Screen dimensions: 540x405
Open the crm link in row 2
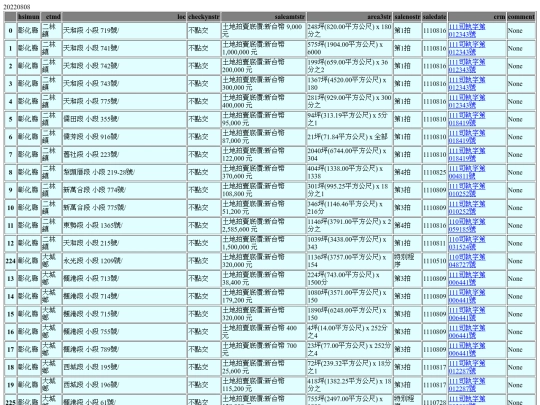tap(467, 66)
